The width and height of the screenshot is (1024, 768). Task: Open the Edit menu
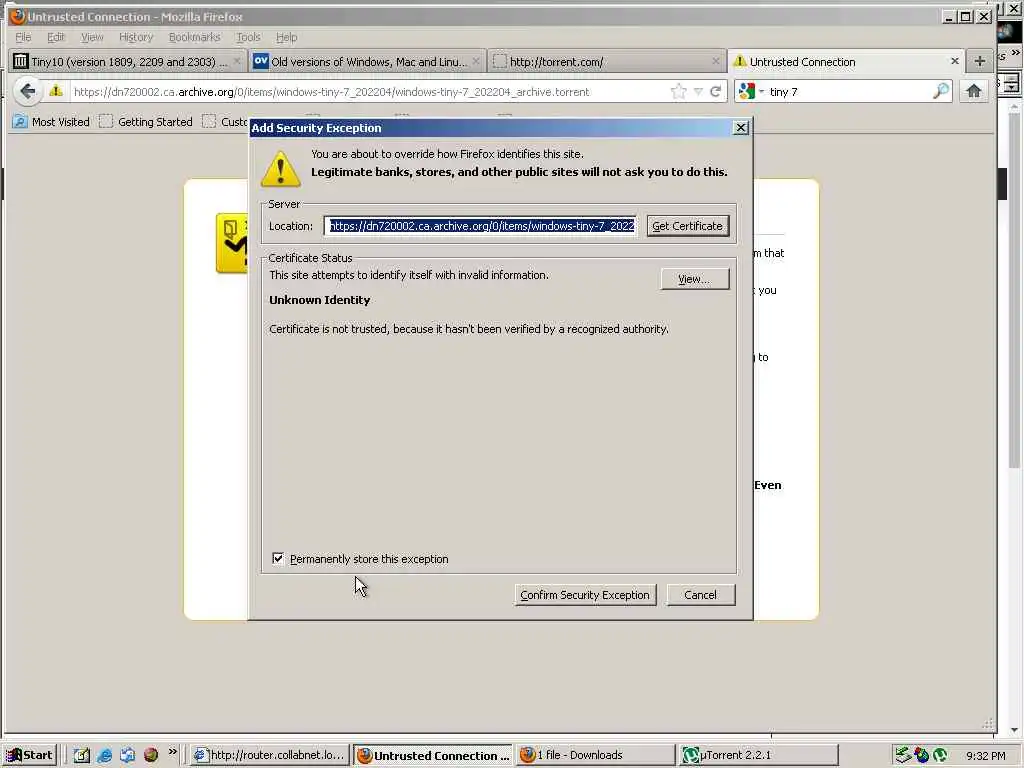(56, 37)
